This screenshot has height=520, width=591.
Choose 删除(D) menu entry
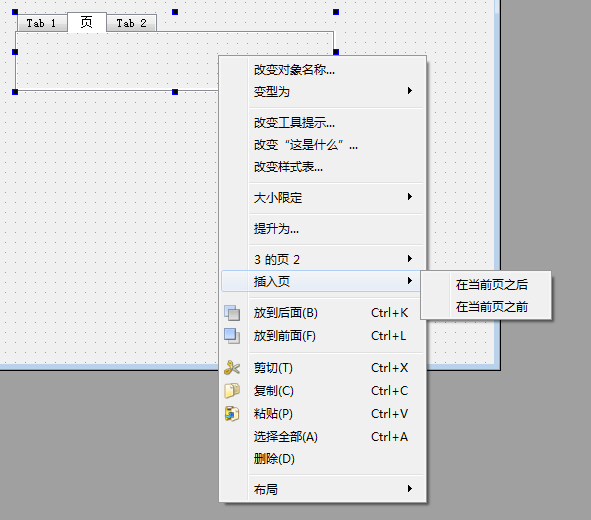[323, 459]
